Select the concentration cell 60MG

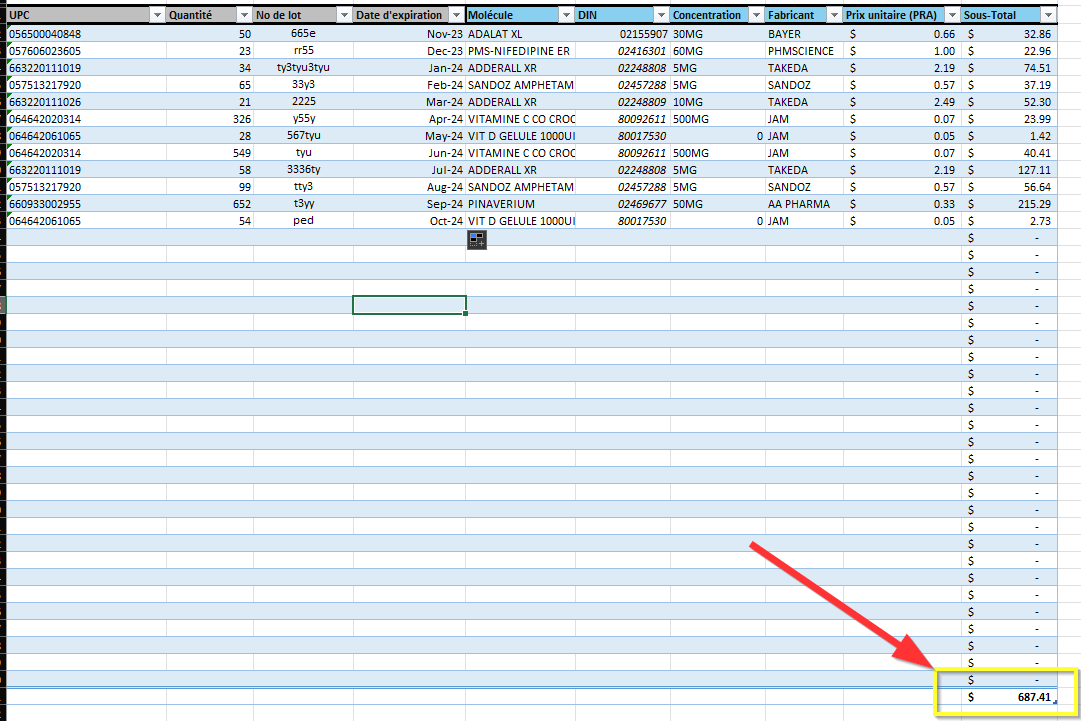(x=718, y=51)
